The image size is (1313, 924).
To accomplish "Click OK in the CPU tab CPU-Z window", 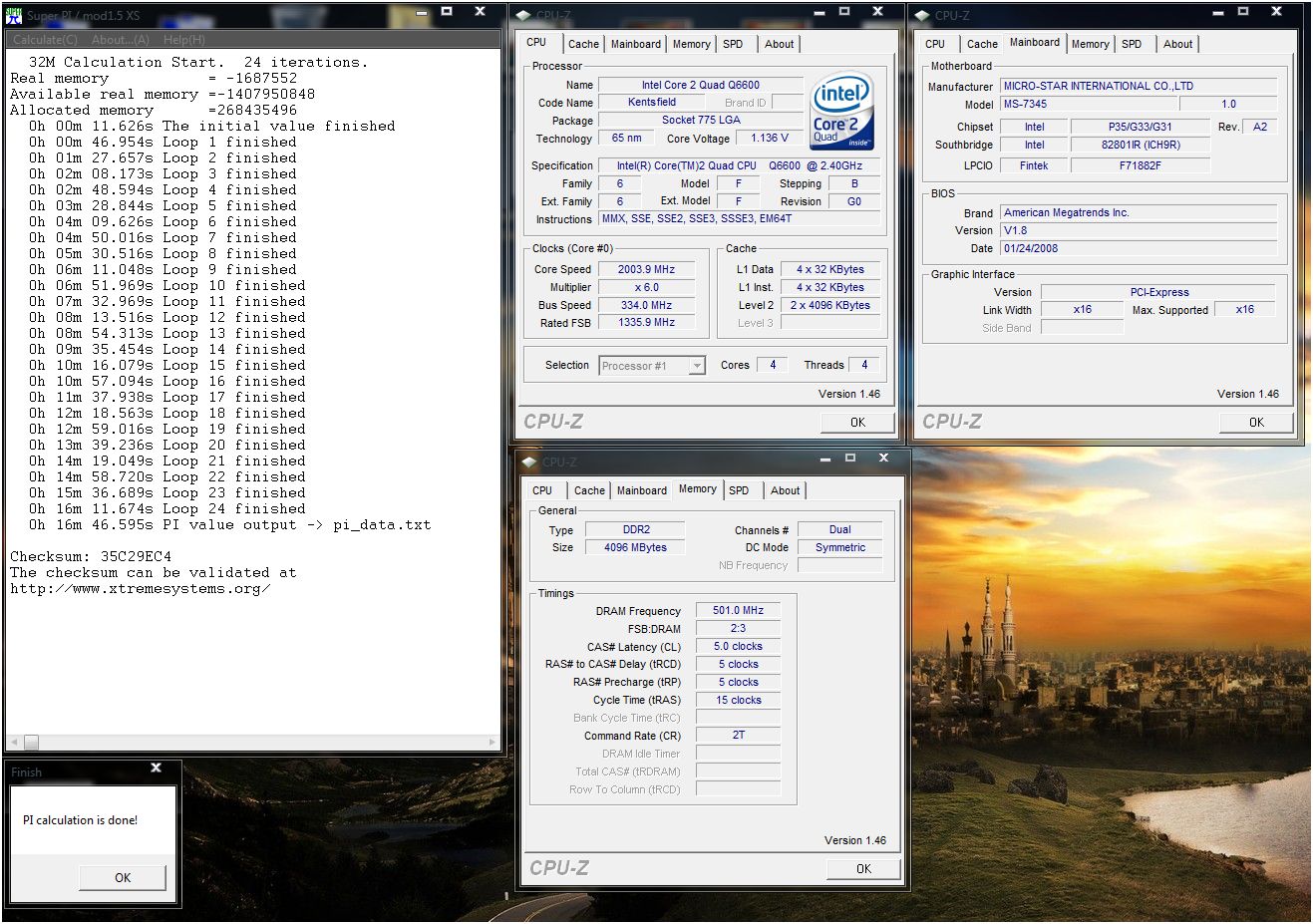I will pos(857,423).
